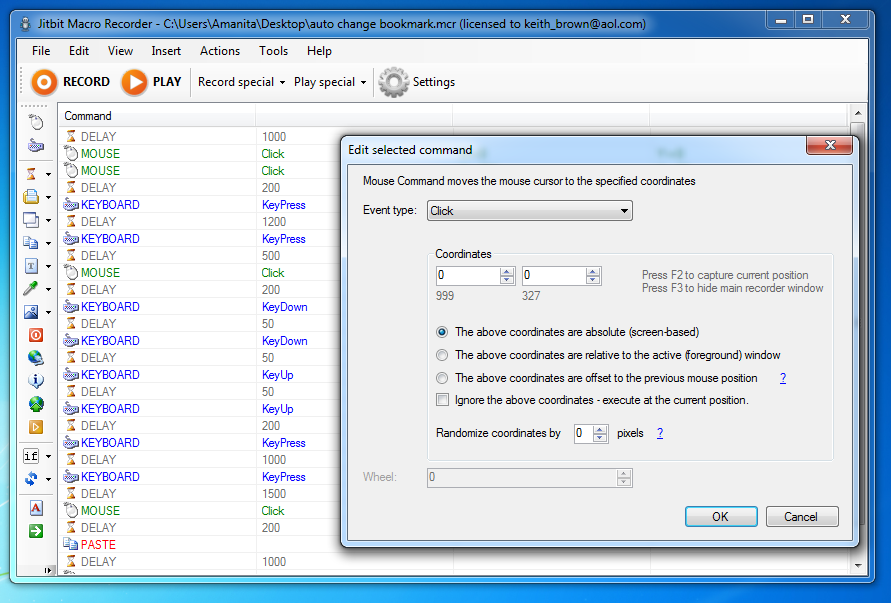The image size is (891, 603).
Task: Click the sidebar picture image-search icon
Action: pos(31,311)
